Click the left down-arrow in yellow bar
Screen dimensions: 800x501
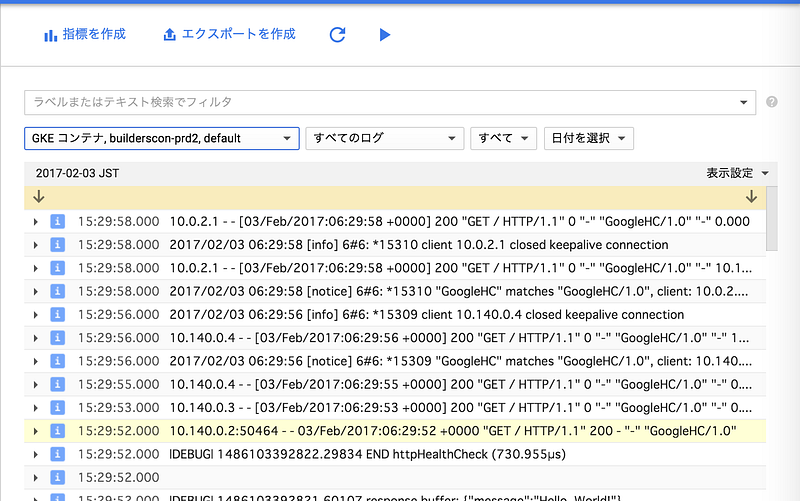pyautogui.click(x=39, y=197)
